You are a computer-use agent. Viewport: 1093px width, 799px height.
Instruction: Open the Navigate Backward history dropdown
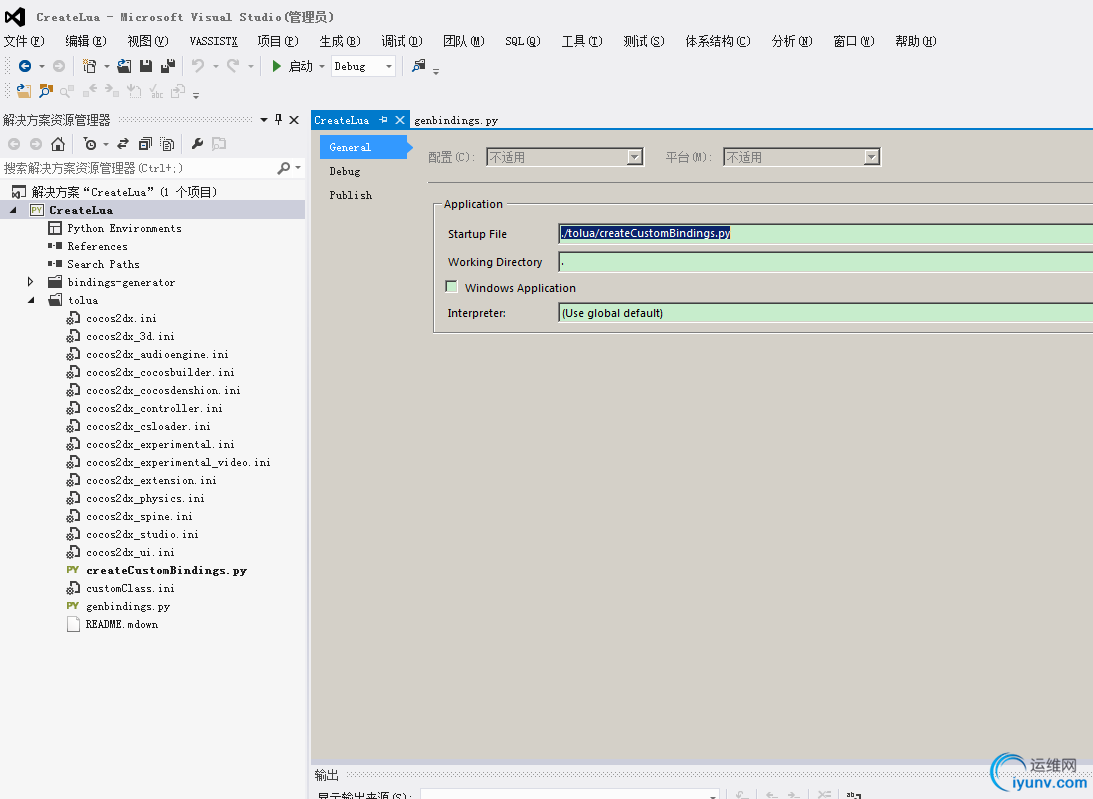pyautogui.click(x=42, y=66)
